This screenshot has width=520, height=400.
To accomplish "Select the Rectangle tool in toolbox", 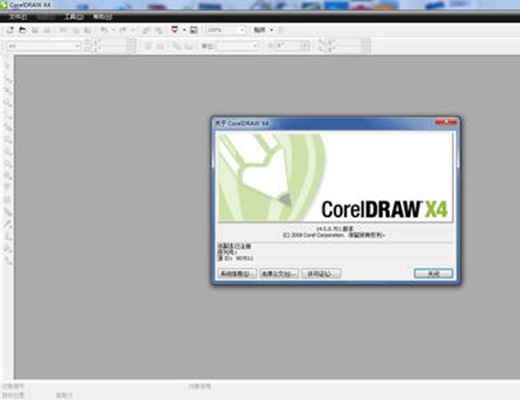I will tap(7, 139).
